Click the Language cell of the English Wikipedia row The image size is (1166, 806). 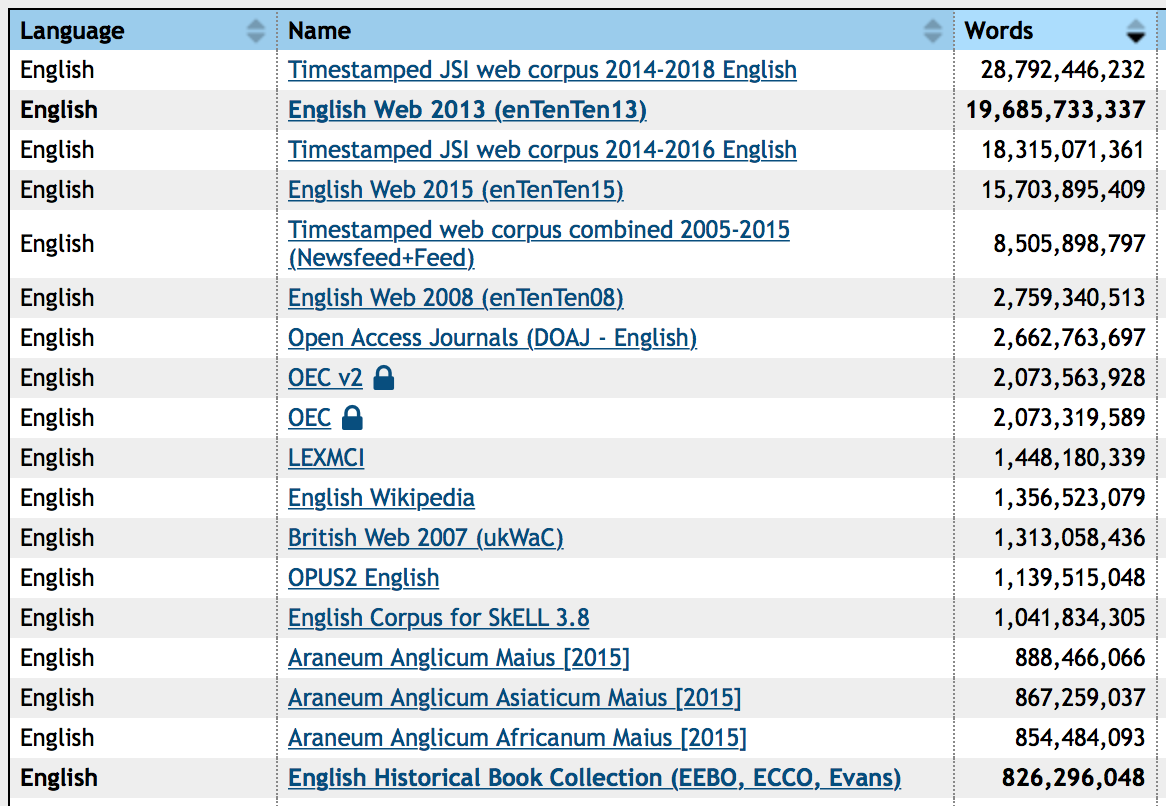point(144,498)
